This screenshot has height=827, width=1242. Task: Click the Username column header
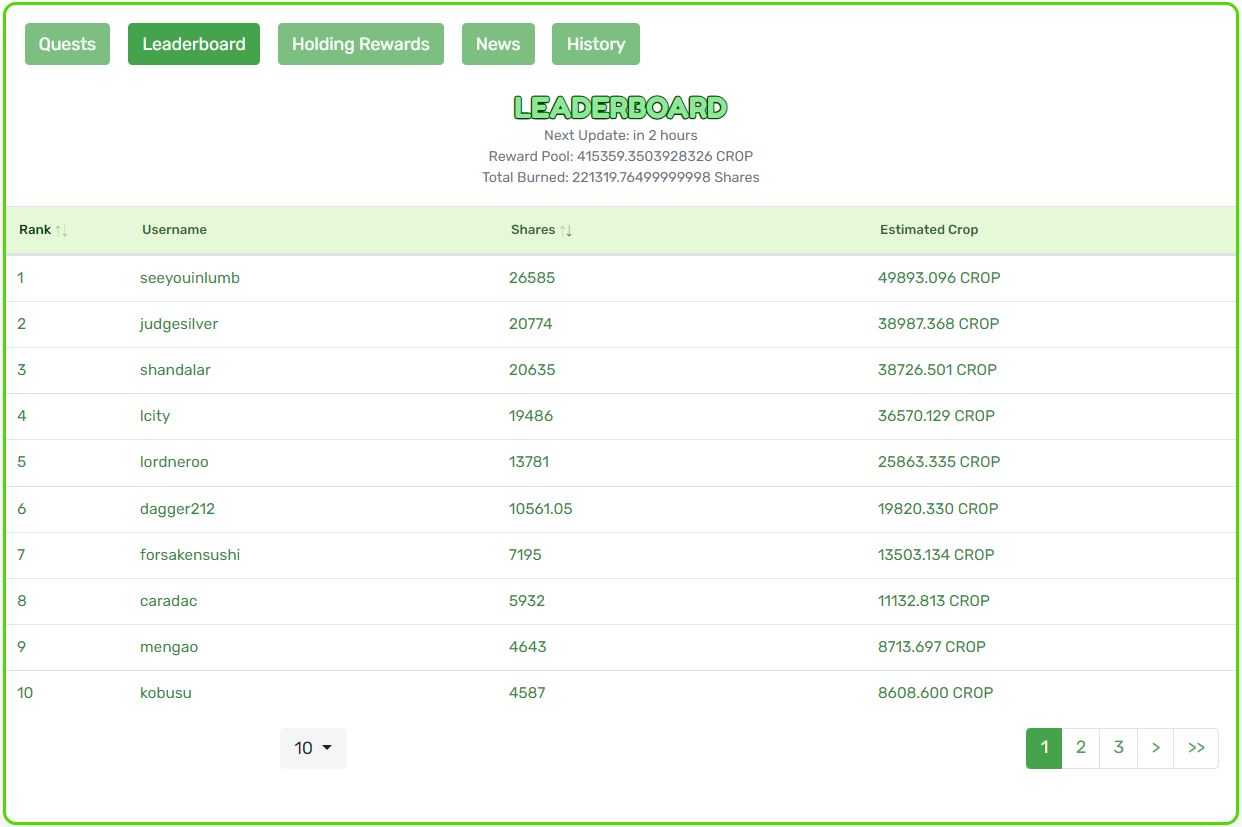pos(174,230)
